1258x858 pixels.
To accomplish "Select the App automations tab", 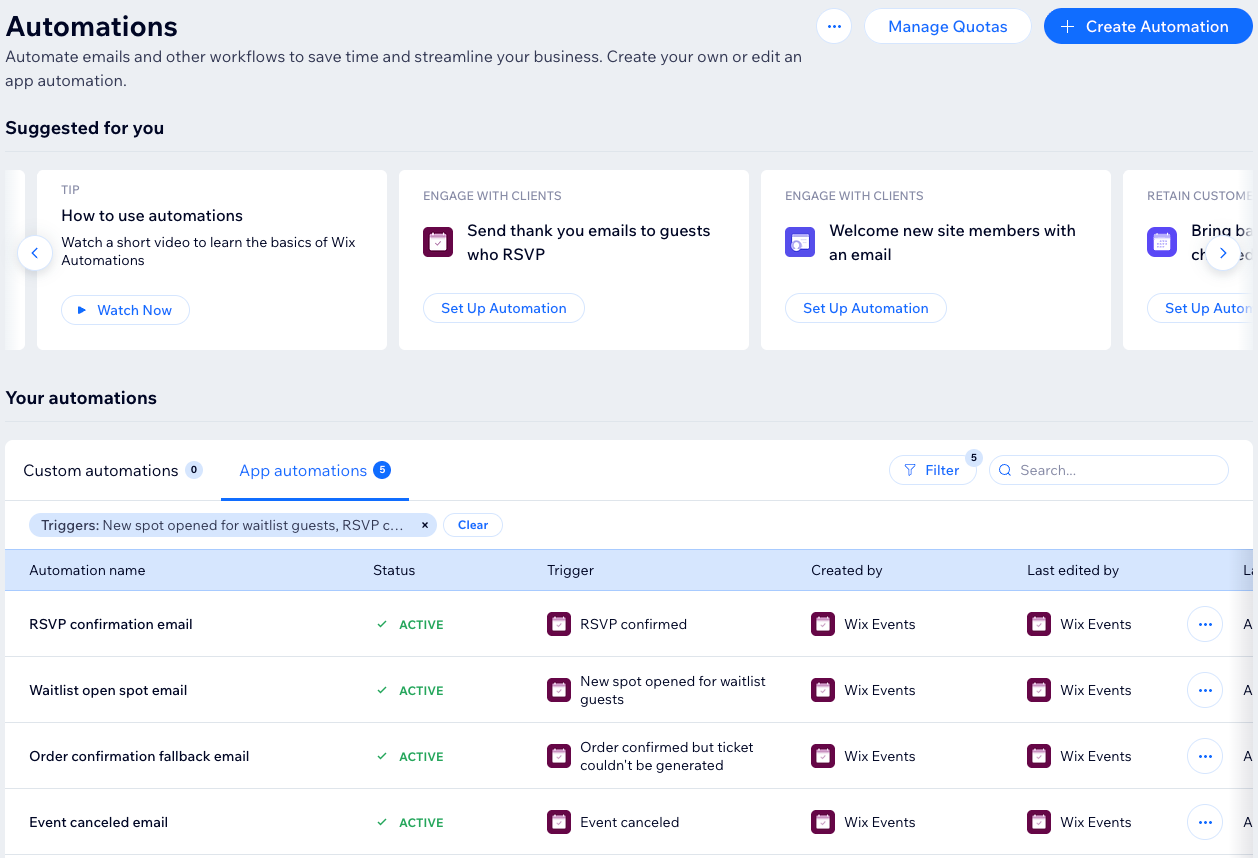I will (x=303, y=470).
